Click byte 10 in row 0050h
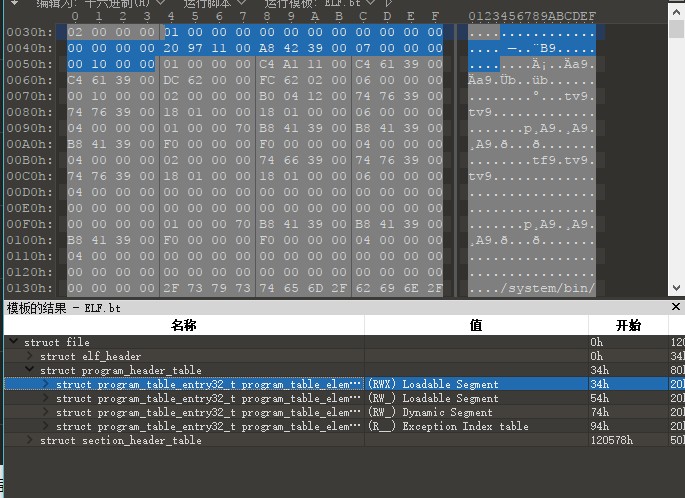 click(99, 64)
